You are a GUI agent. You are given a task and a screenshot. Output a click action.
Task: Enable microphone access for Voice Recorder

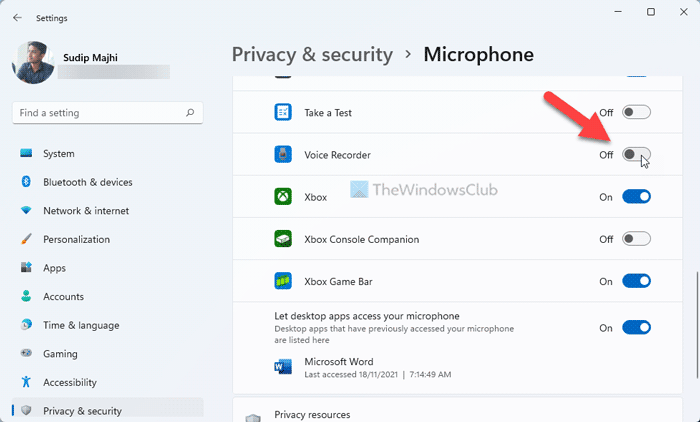coord(636,155)
